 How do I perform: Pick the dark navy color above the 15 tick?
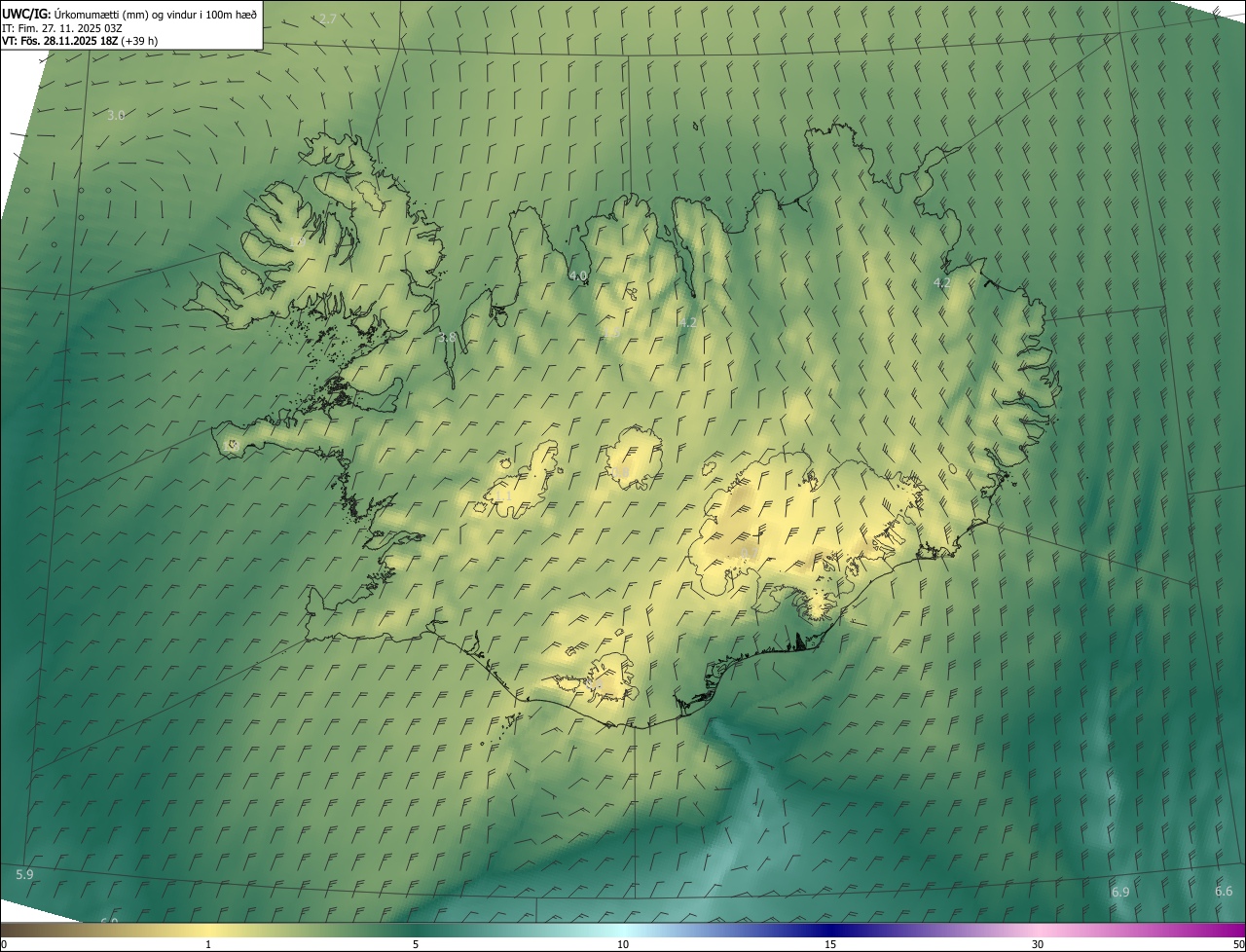point(830,930)
